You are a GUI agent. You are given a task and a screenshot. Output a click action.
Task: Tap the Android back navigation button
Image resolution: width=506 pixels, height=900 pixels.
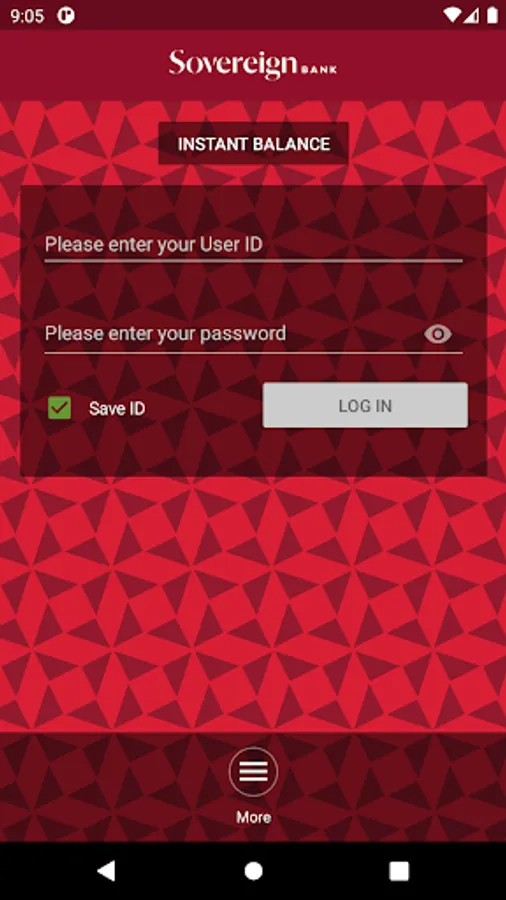point(106,871)
